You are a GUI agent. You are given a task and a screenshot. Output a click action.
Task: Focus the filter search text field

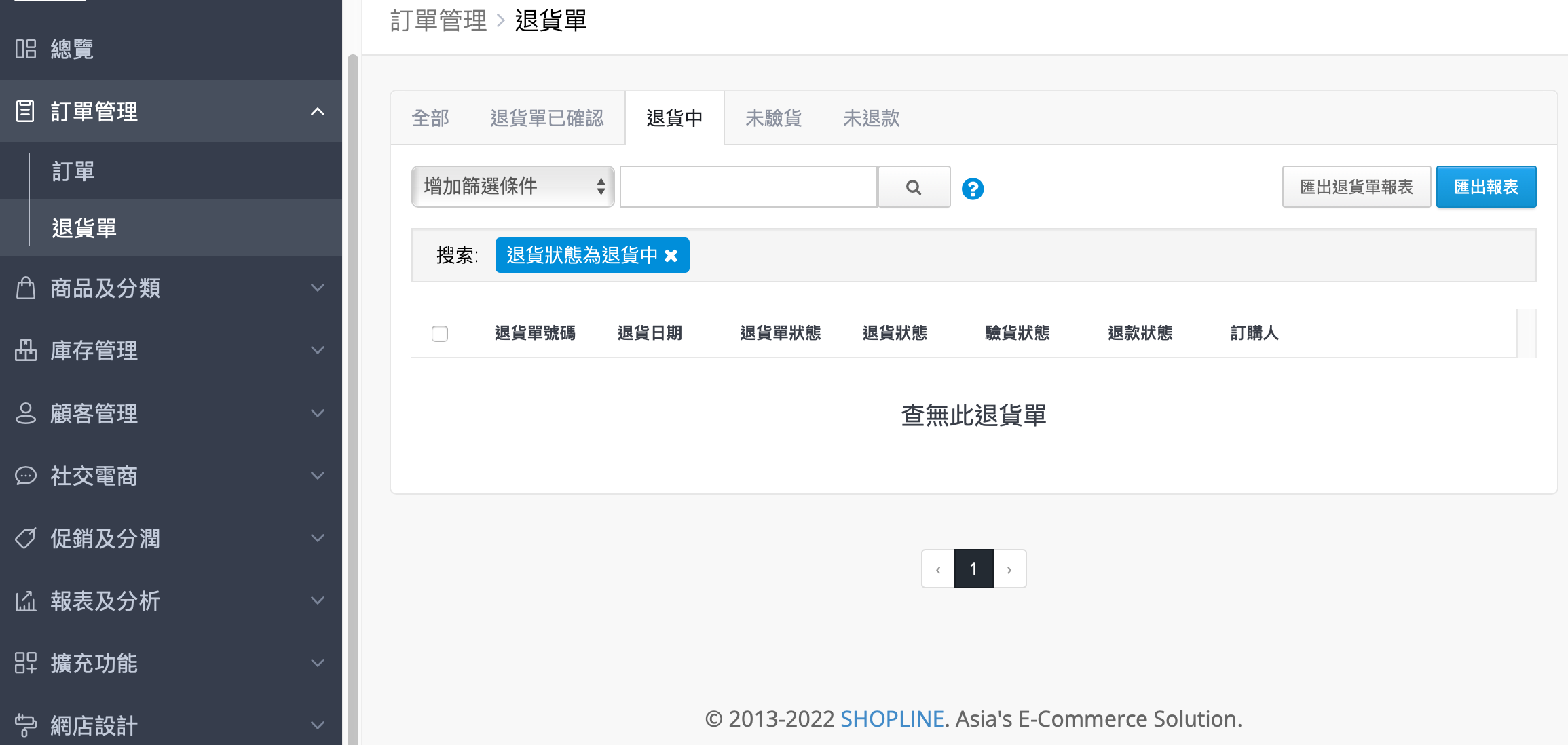(x=748, y=187)
